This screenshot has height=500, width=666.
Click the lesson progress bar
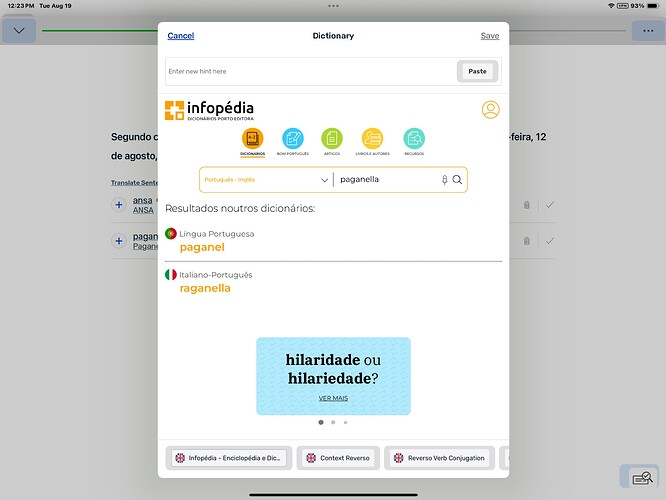(334, 31)
